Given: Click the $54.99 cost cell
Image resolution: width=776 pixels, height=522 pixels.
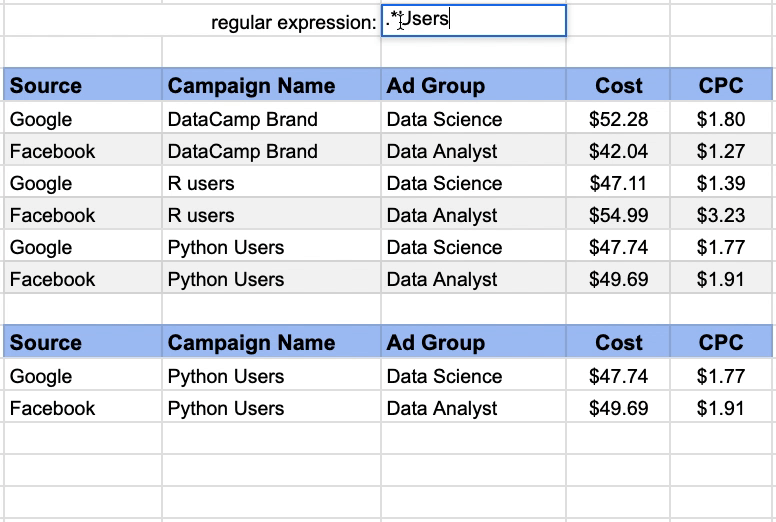Looking at the screenshot, I should [x=618, y=215].
